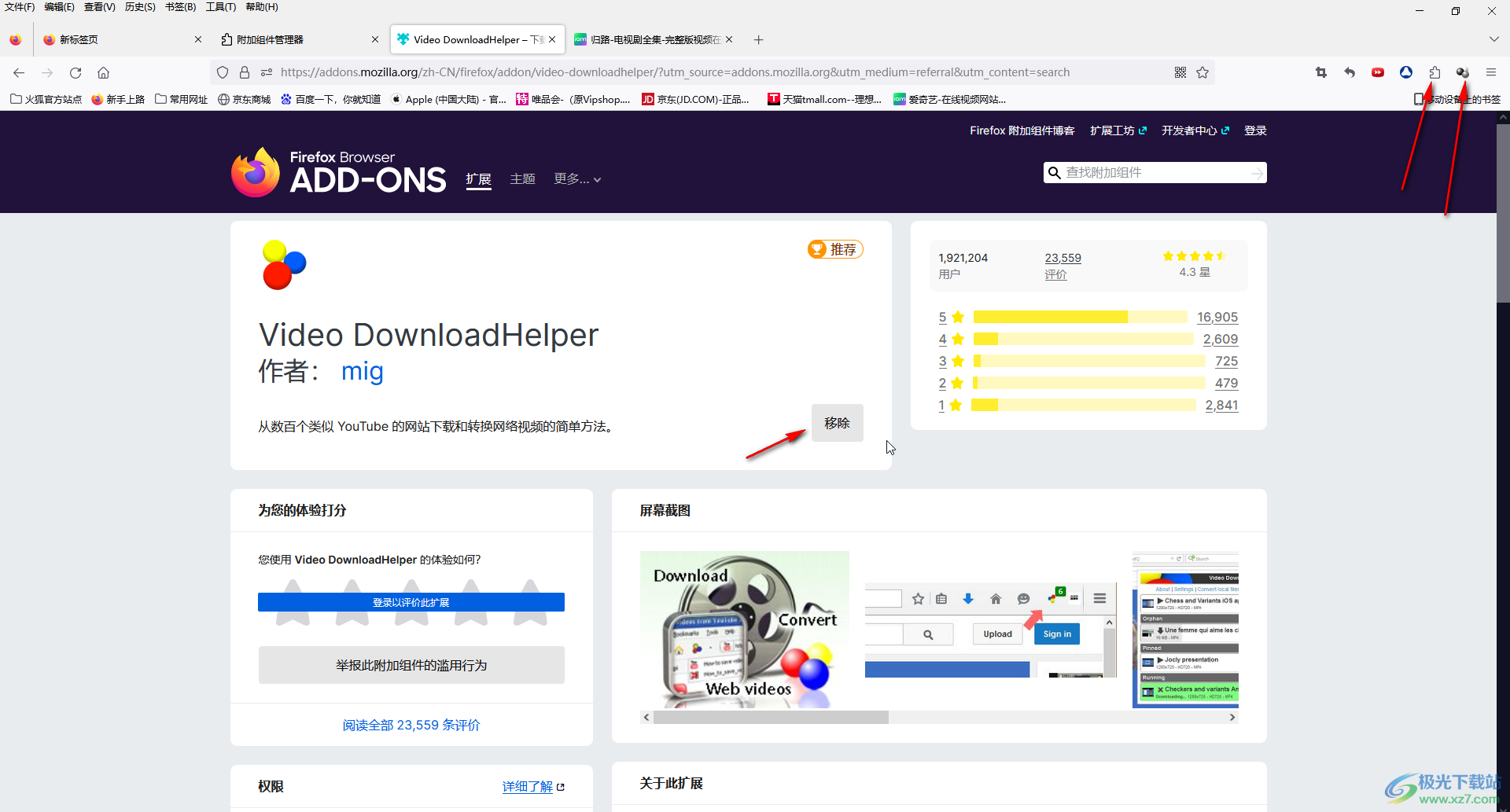
Task: Open the 爱奇艺 bookmark
Action: tap(949, 99)
